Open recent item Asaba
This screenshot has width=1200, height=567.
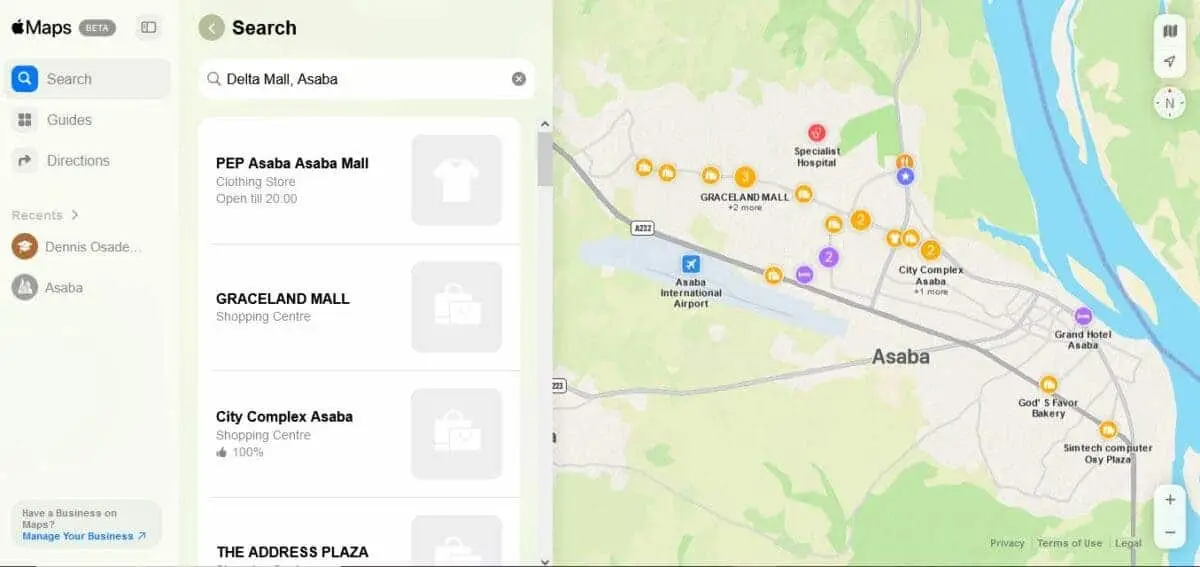coord(87,287)
